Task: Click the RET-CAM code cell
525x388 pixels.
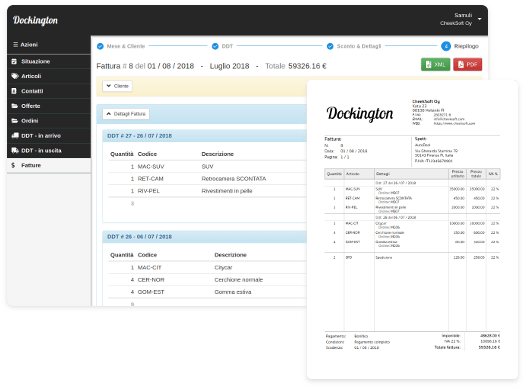Action: coord(150,179)
